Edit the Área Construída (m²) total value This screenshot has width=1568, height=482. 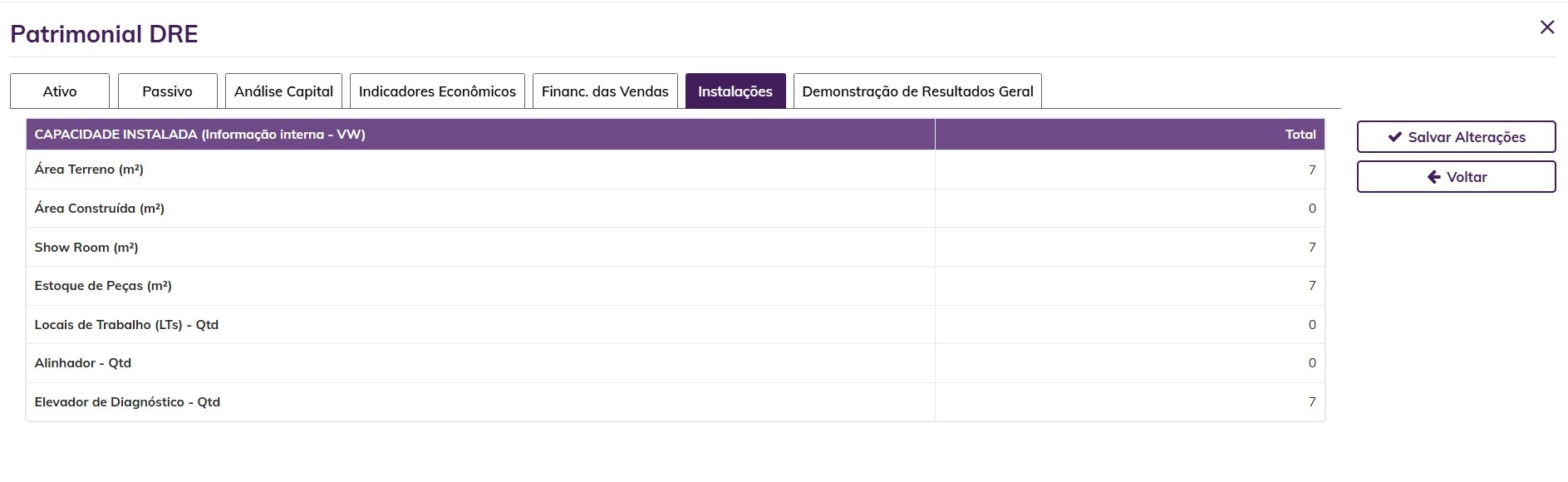[1128, 209]
